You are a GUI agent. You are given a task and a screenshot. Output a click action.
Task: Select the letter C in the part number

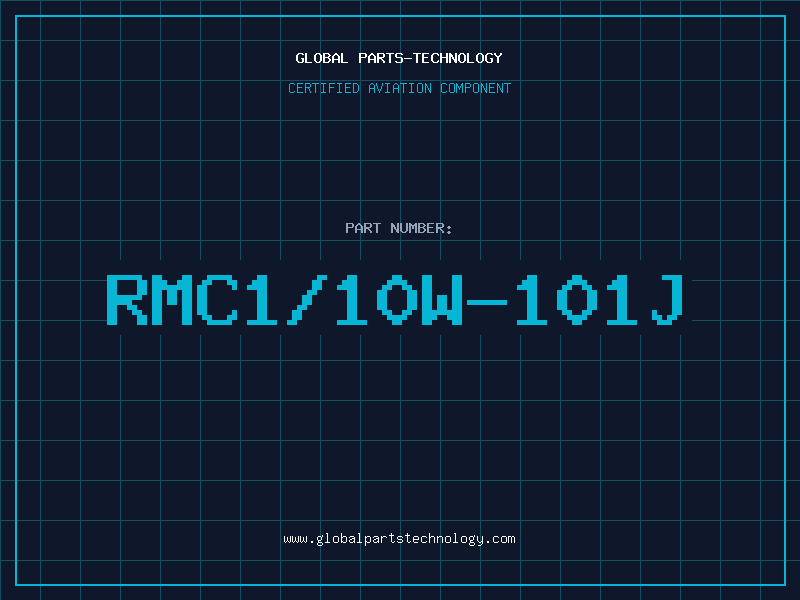217,300
